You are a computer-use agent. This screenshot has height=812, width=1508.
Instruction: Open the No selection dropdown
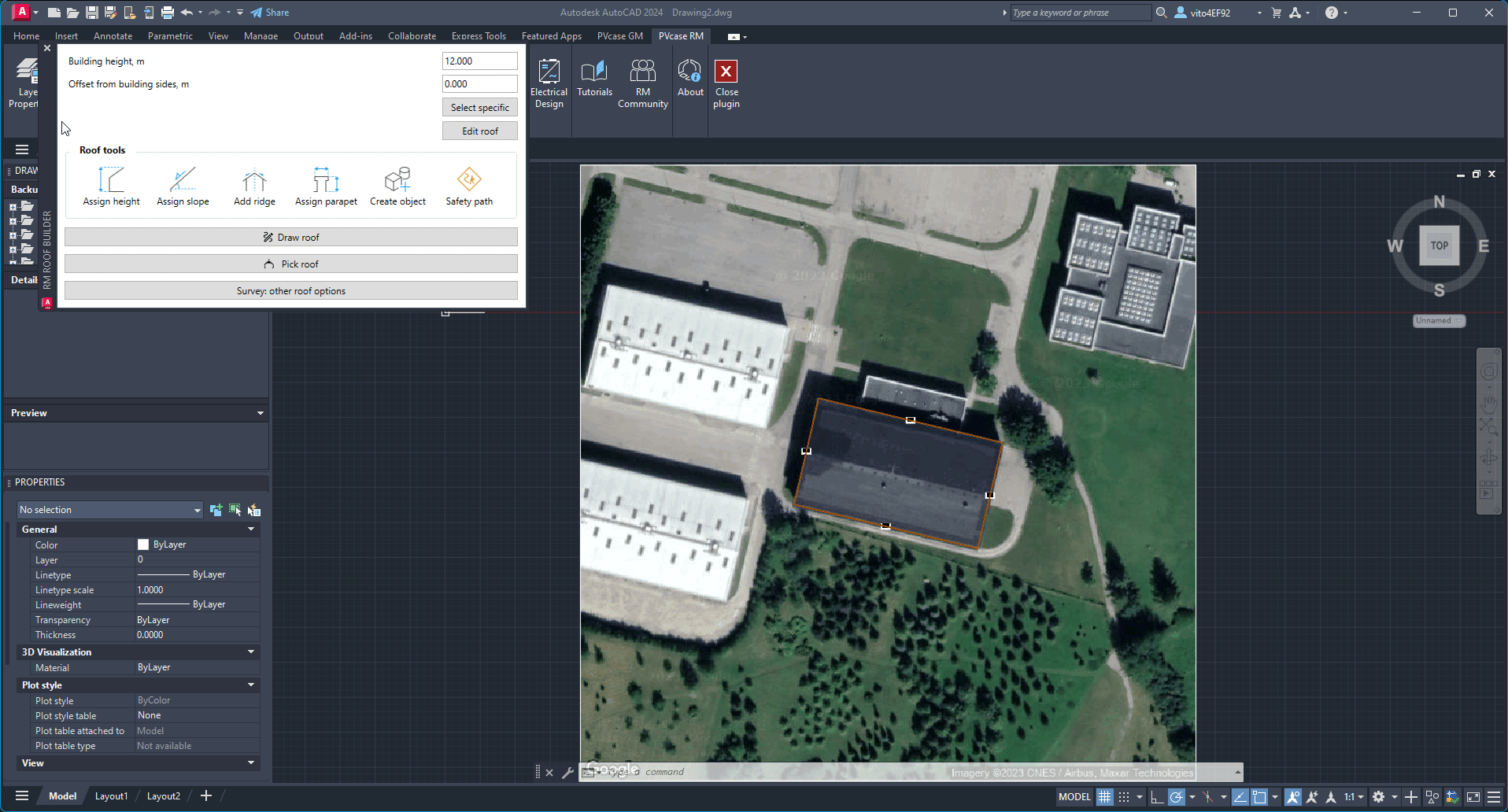coord(109,510)
